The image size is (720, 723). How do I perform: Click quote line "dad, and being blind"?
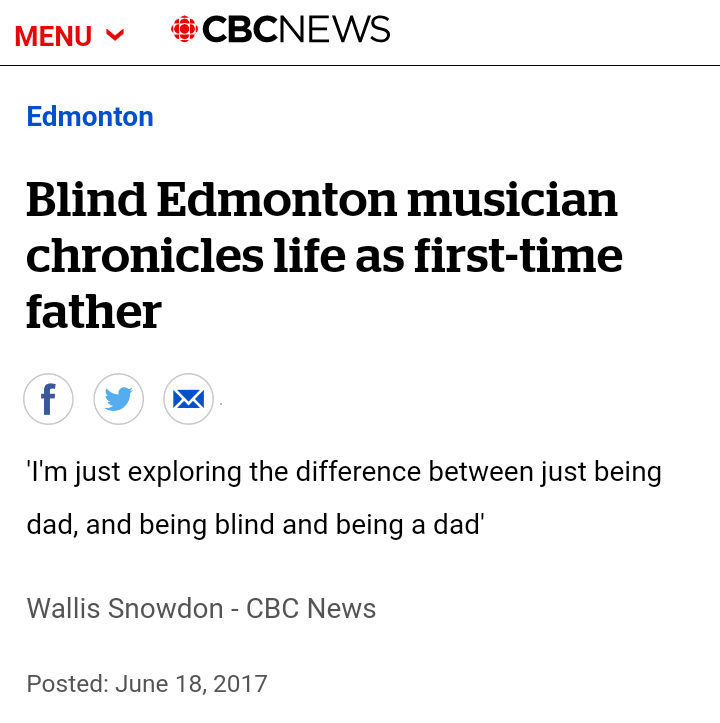[x=255, y=524]
